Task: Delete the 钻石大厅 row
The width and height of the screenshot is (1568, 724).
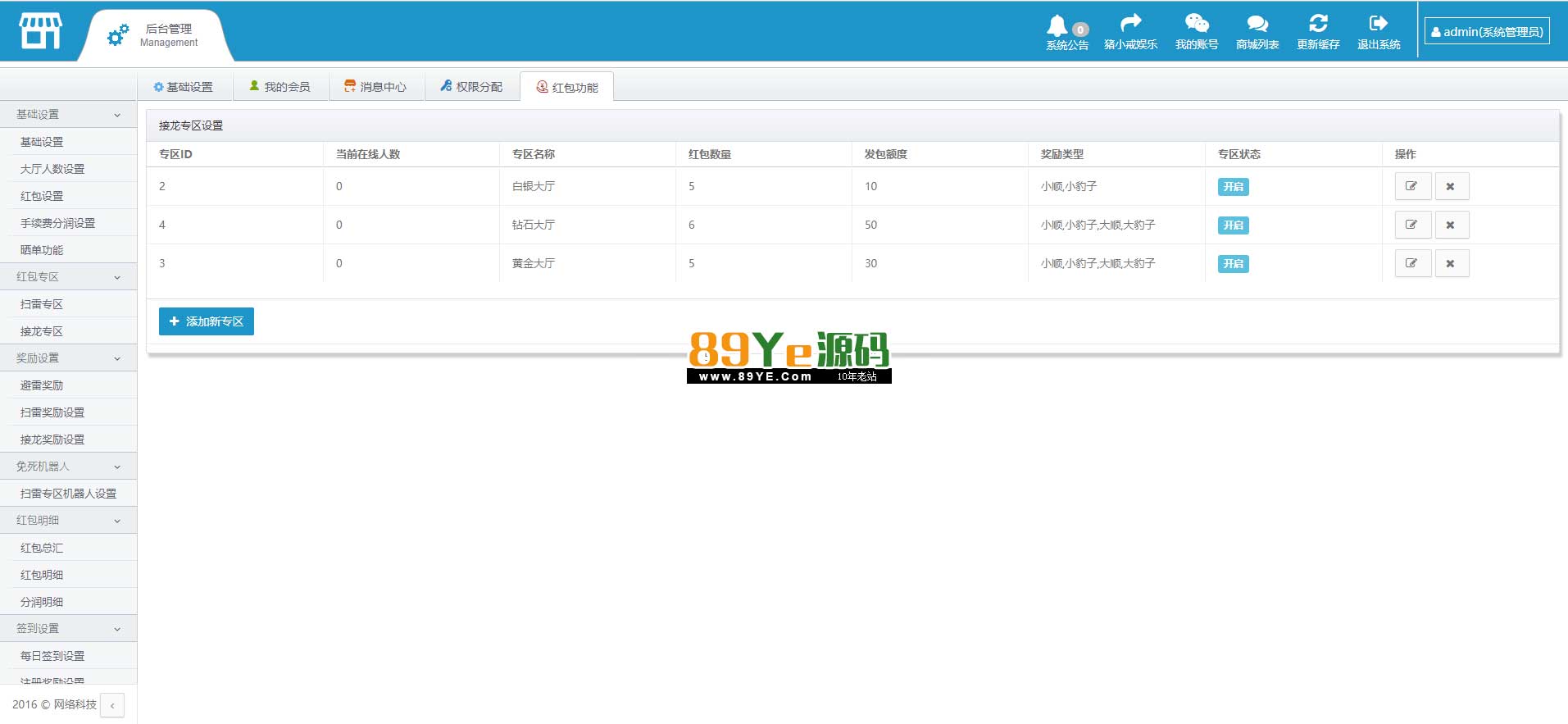Action: [1452, 225]
